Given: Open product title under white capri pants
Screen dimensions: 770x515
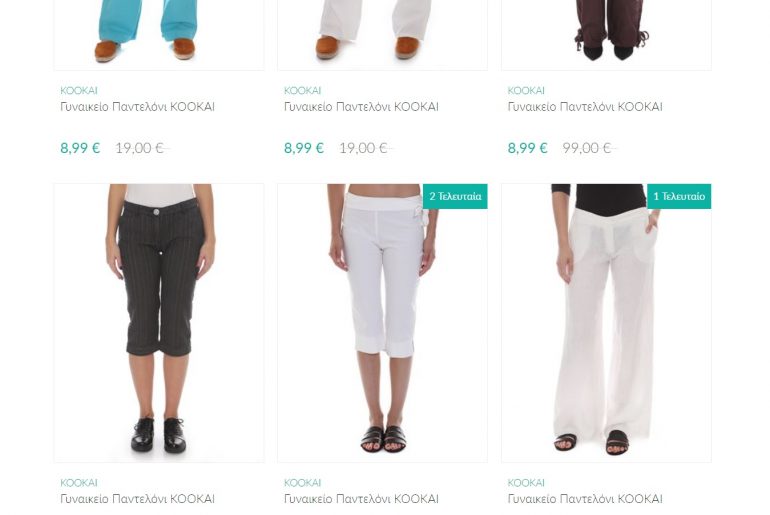Looking at the screenshot, I should pos(361,499).
